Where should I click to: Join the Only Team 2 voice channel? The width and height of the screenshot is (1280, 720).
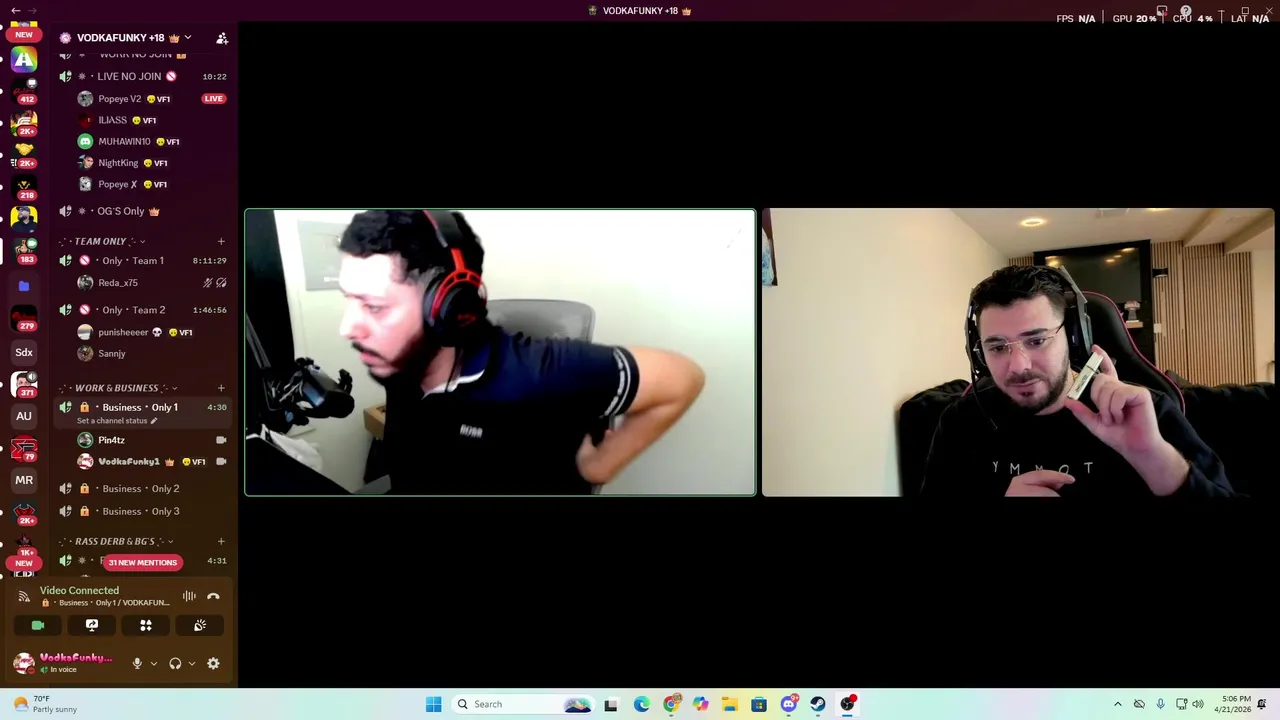[x=143, y=310]
